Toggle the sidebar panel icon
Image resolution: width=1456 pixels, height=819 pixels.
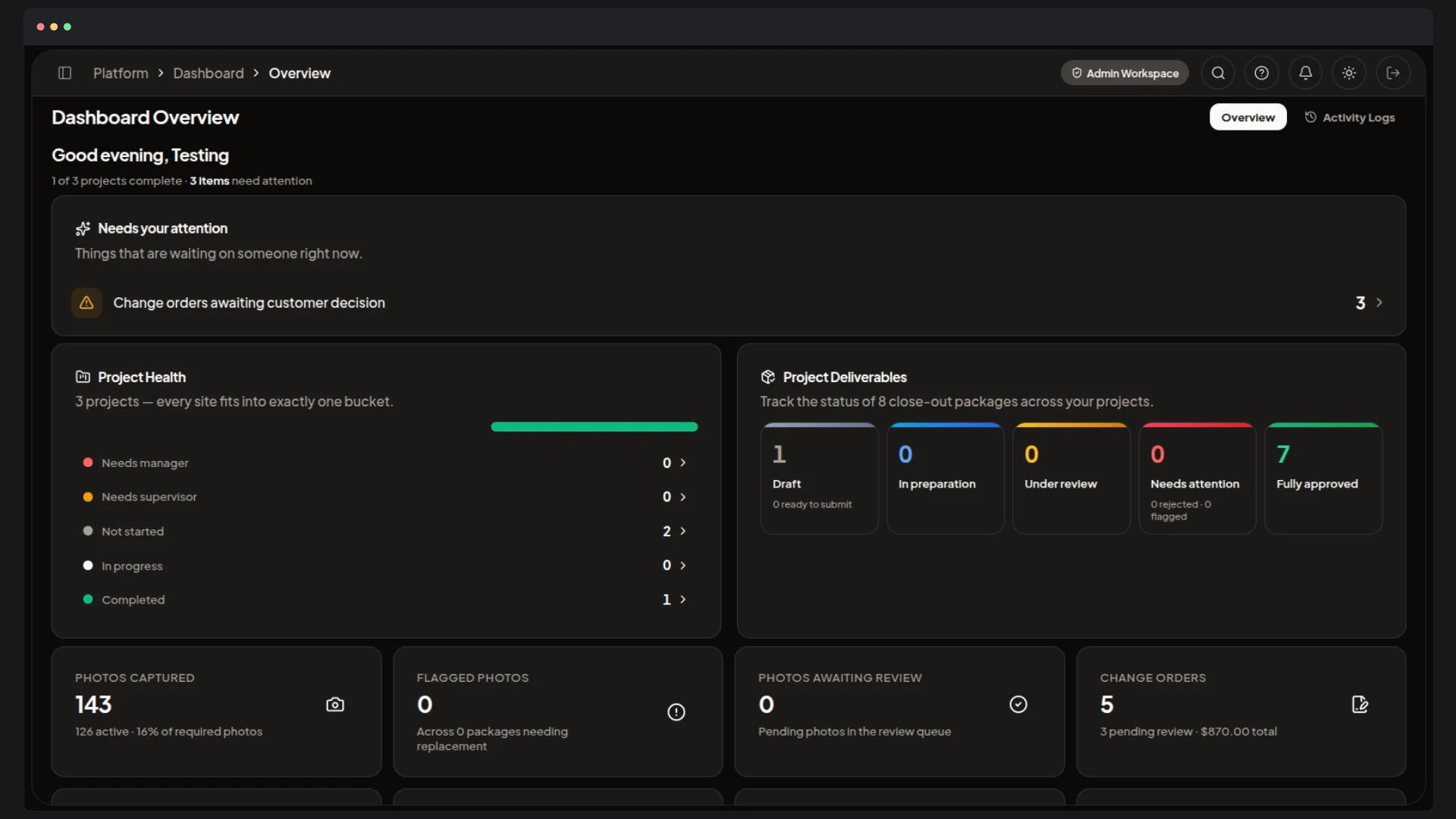point(64,73)
